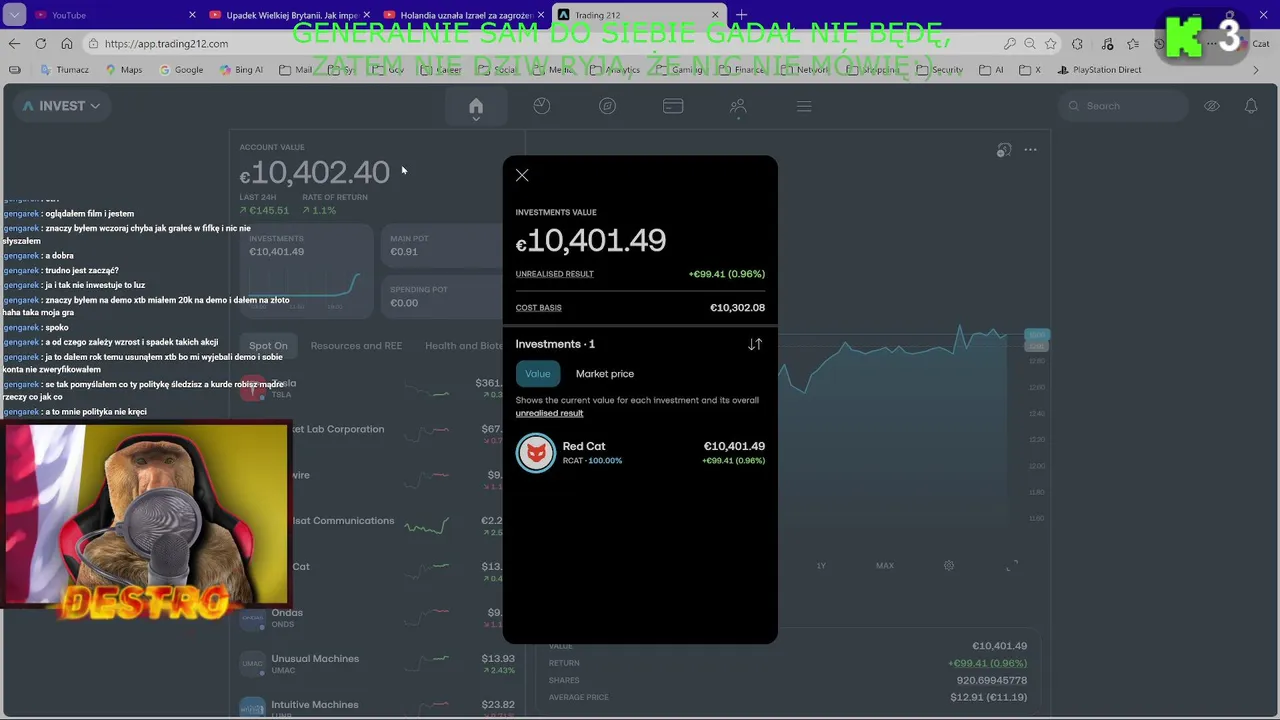
Task: Open the COST BASIS label link
Action: [x=539, y=308]
